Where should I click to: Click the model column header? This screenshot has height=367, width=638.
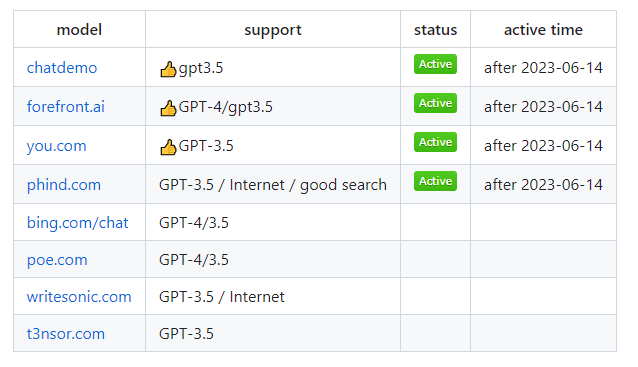[79, 30]
